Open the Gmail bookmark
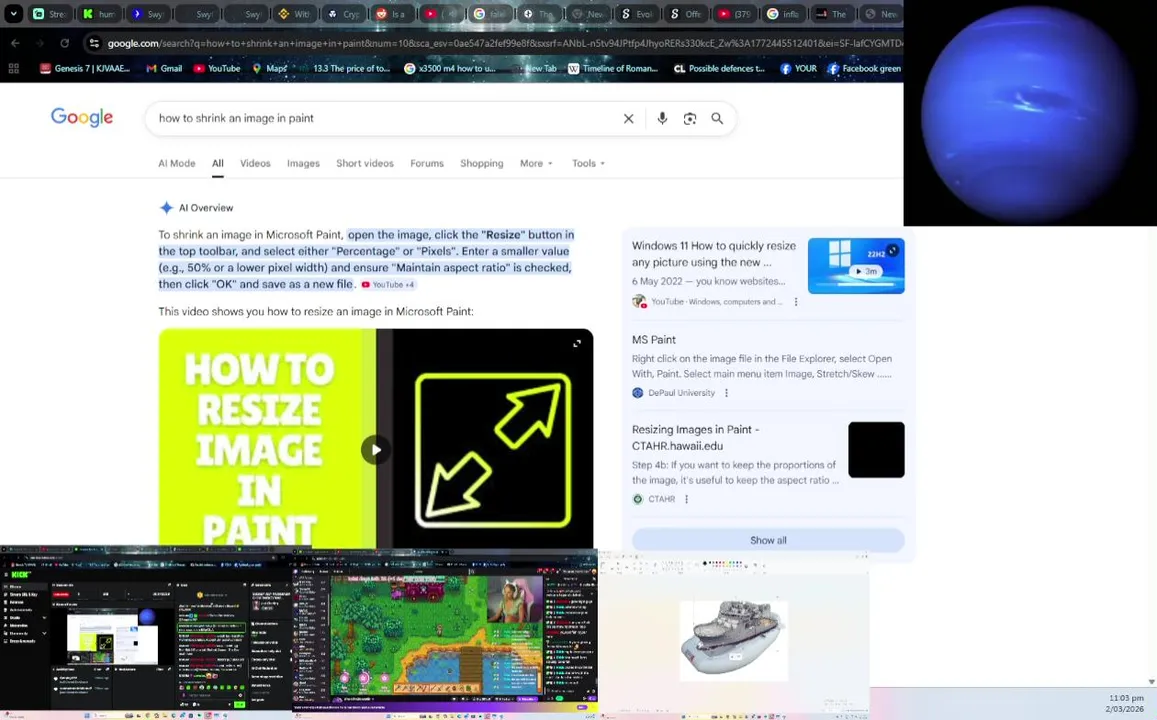 164,69
